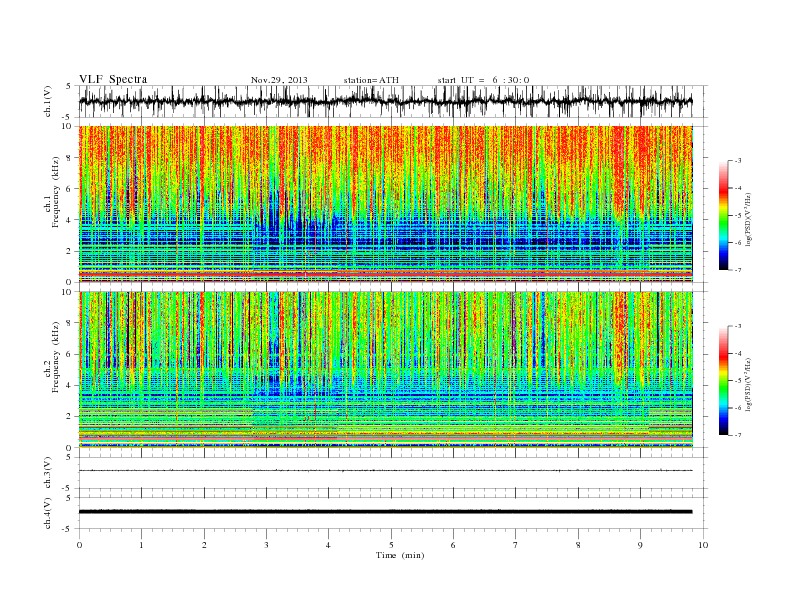Click the "start UT = 6 :30: 0" text
The image size is (792, 612).
[x=483, y=80]
